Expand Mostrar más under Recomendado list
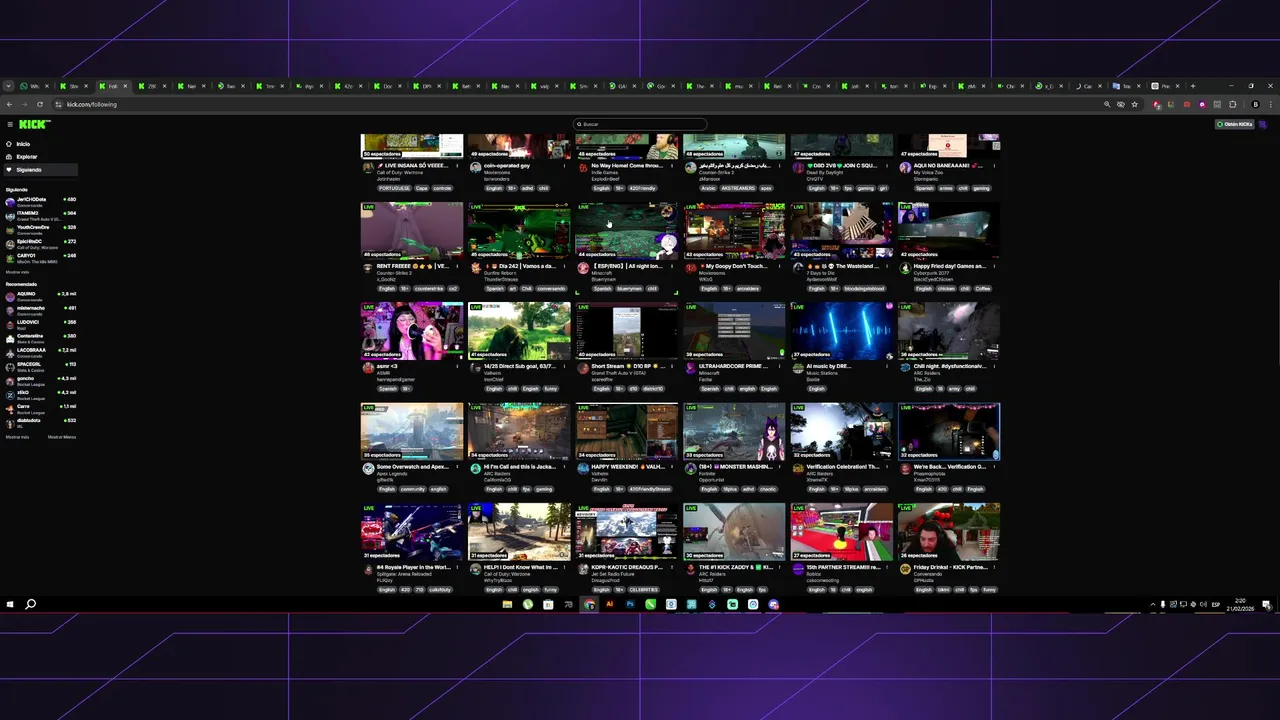Screen dimensions: 1280x720 17,437
